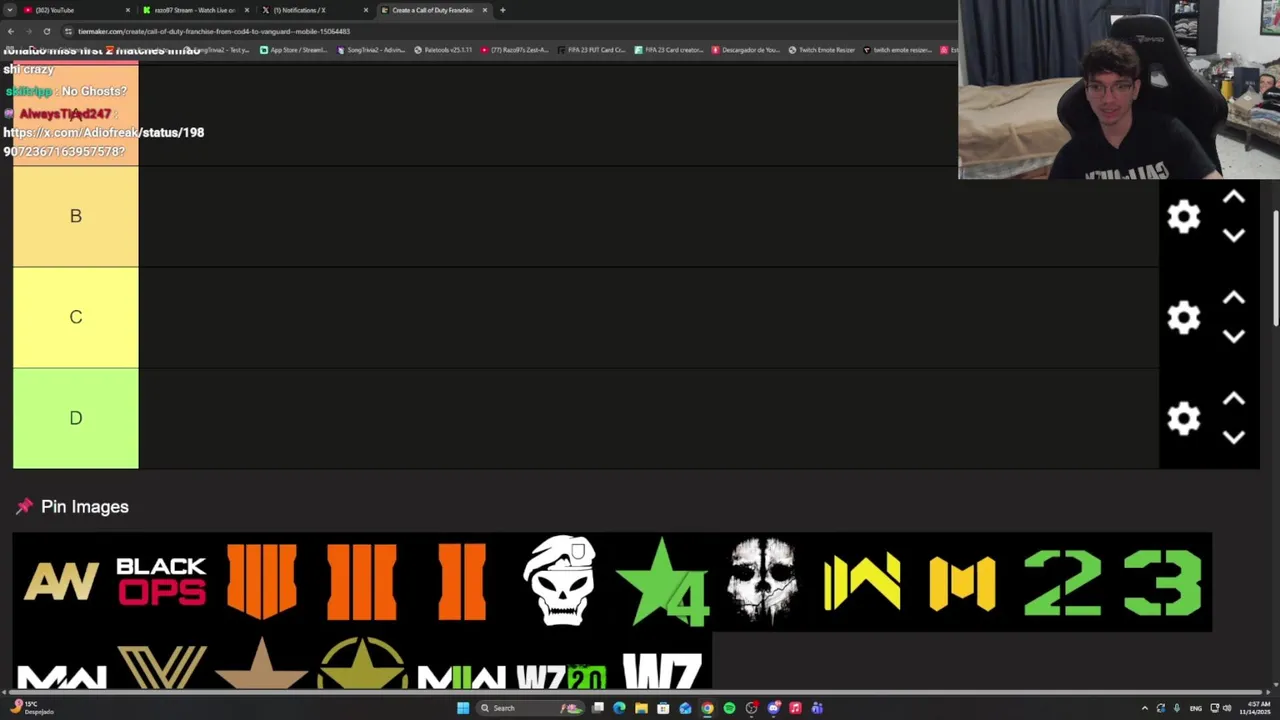Open Discord from the taskbar
Image resolution: width=1280 pixels, height=720 pixels.
point(773,708)
